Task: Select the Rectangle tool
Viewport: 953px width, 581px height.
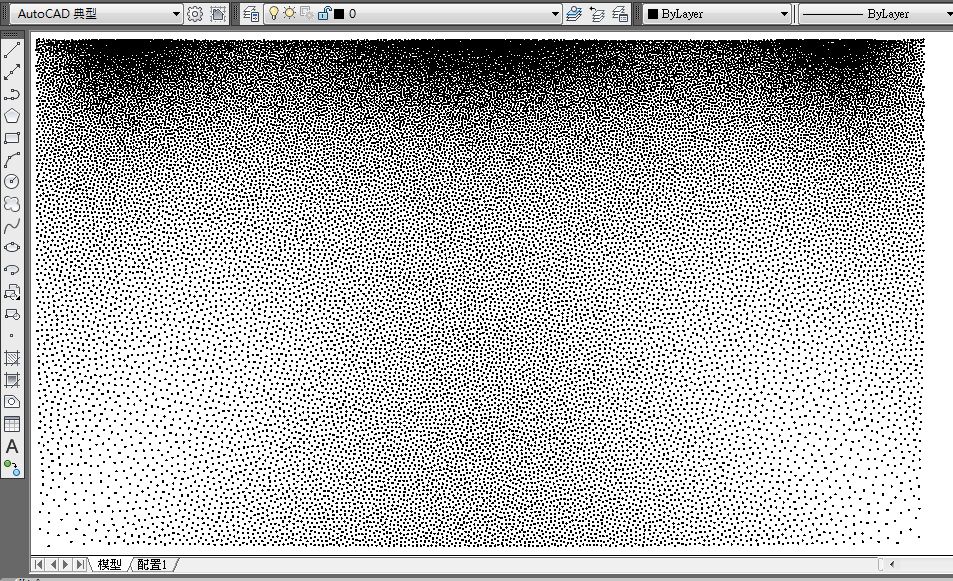Action: click(12, 138)
